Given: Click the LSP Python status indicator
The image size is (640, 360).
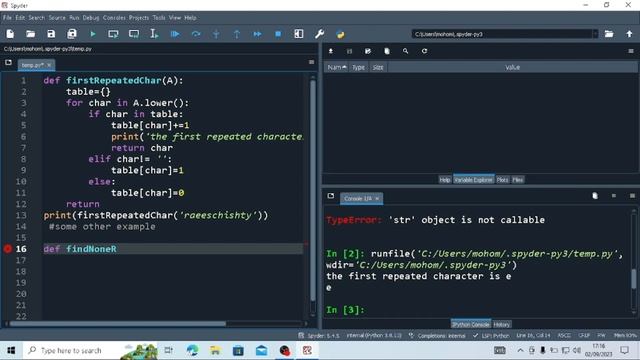Looking at the screenshot, I should click(491, 336).
